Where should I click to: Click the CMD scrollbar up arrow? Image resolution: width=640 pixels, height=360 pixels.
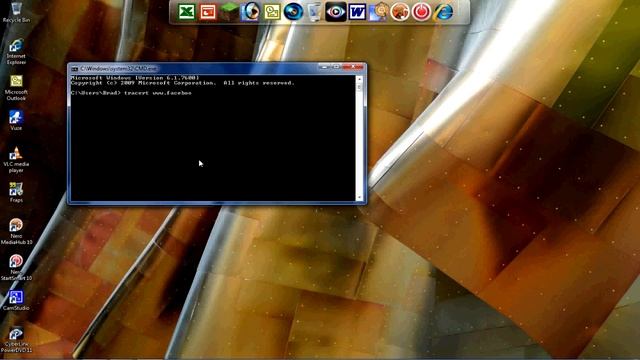click(360, 79)
